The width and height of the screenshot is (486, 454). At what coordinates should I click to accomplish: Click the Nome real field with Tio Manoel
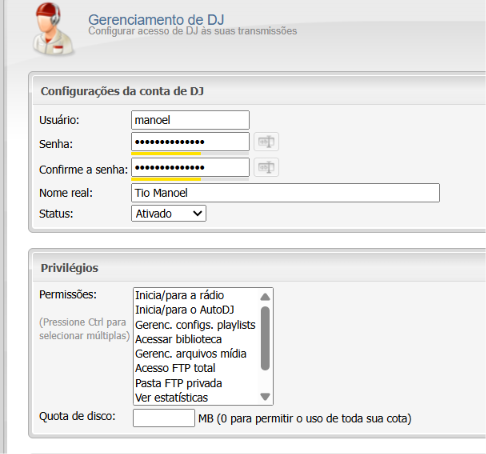coord(285,193)
